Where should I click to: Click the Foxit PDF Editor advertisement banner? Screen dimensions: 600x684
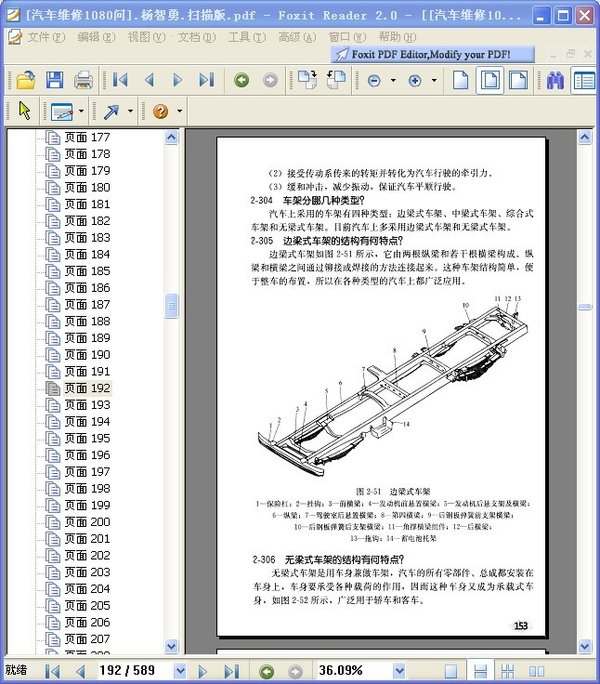pos(432,54)
